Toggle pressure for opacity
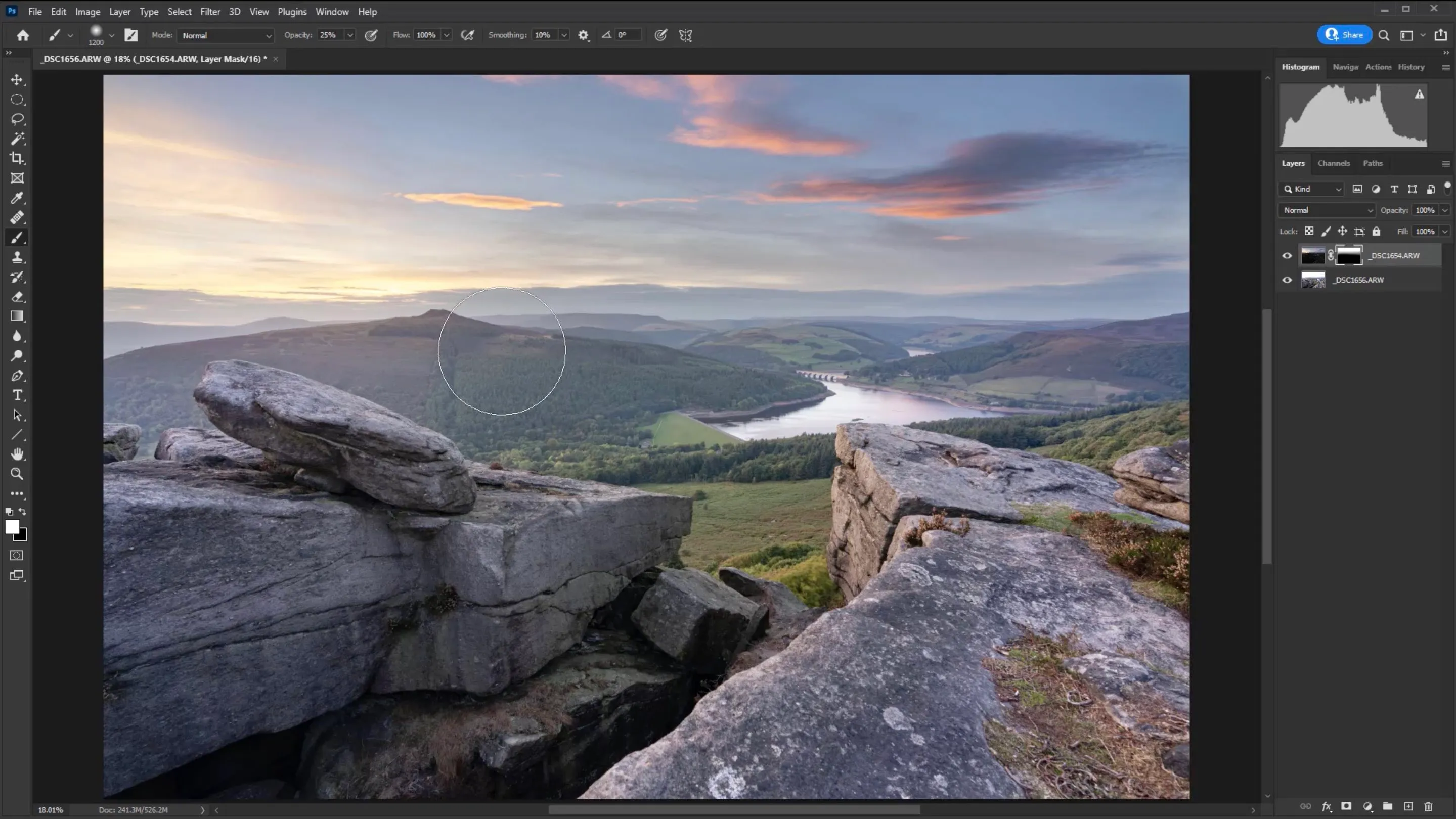 click(371, 35)
